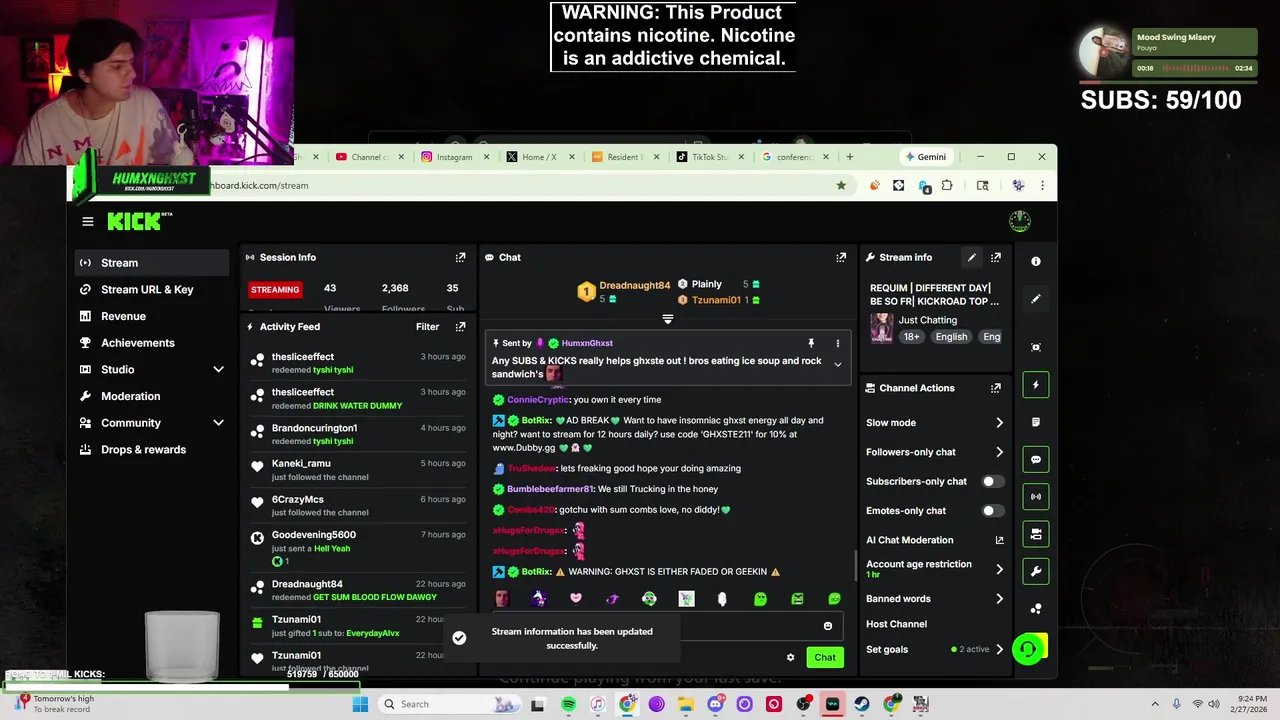
Task: Open Achievements in the sidebar
Action: click(152, 342)
